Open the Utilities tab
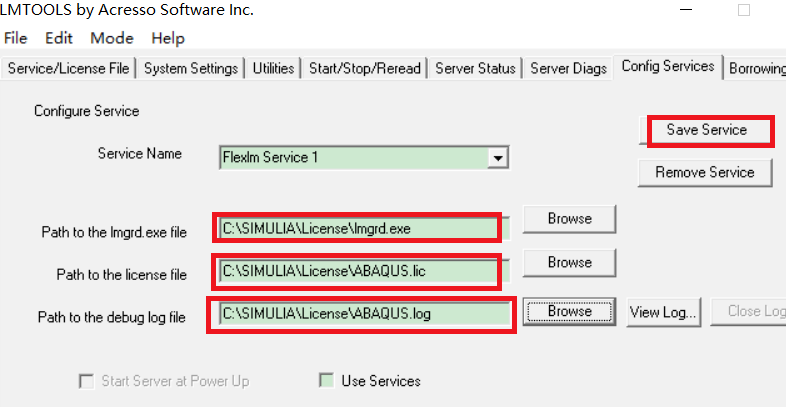The height and width of the screenshot is (407, 786). click(x=273, y=68)
